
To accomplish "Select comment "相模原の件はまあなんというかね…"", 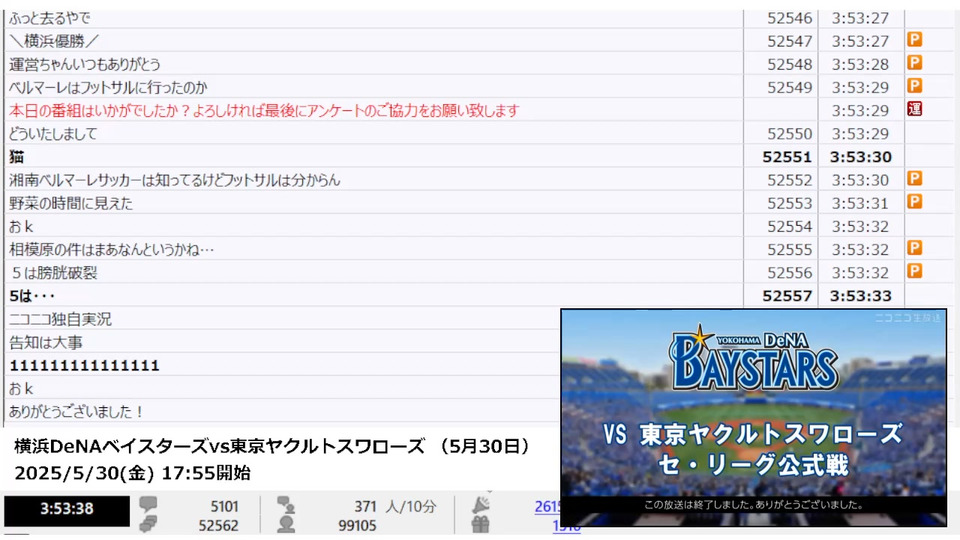I will pyautogui.click(x=111, y=250).
